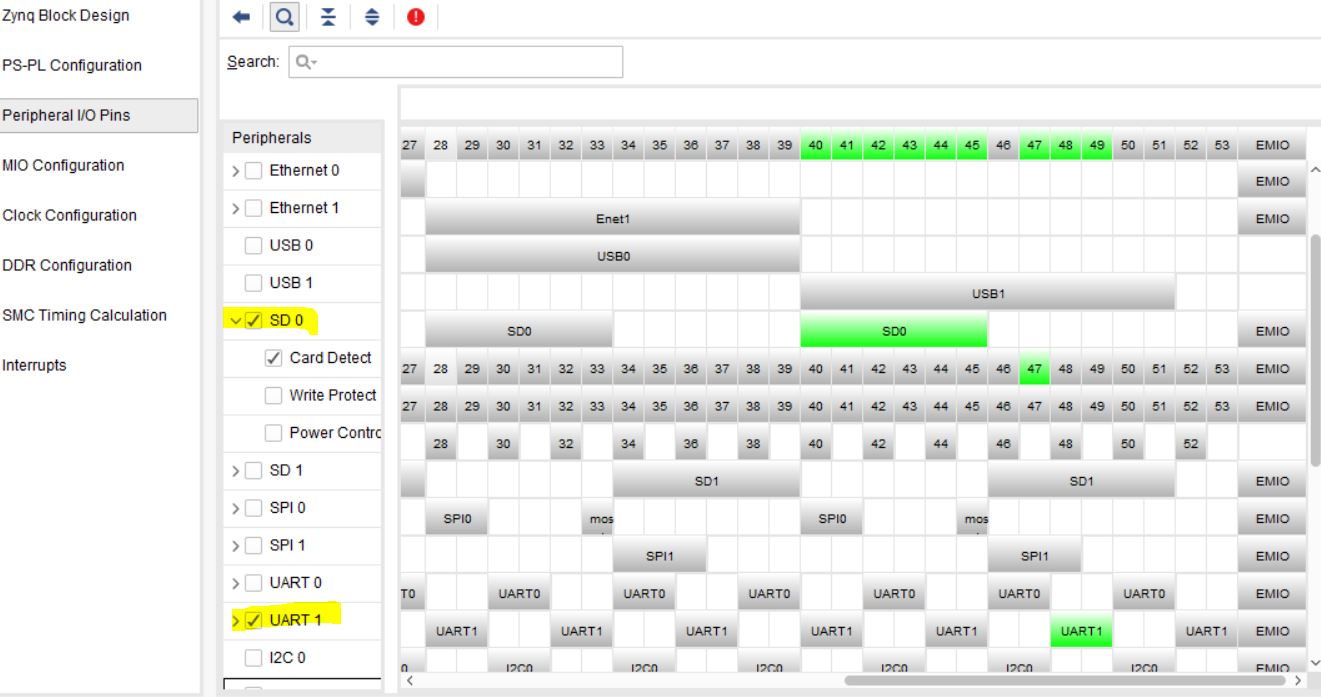Click into the Search input field
This screenshot has width=1321, height=697.
[455, 62]
